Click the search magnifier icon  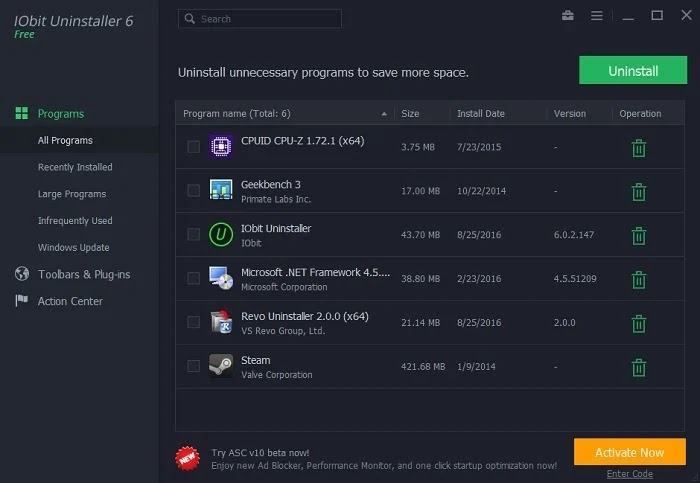(190, 19)
